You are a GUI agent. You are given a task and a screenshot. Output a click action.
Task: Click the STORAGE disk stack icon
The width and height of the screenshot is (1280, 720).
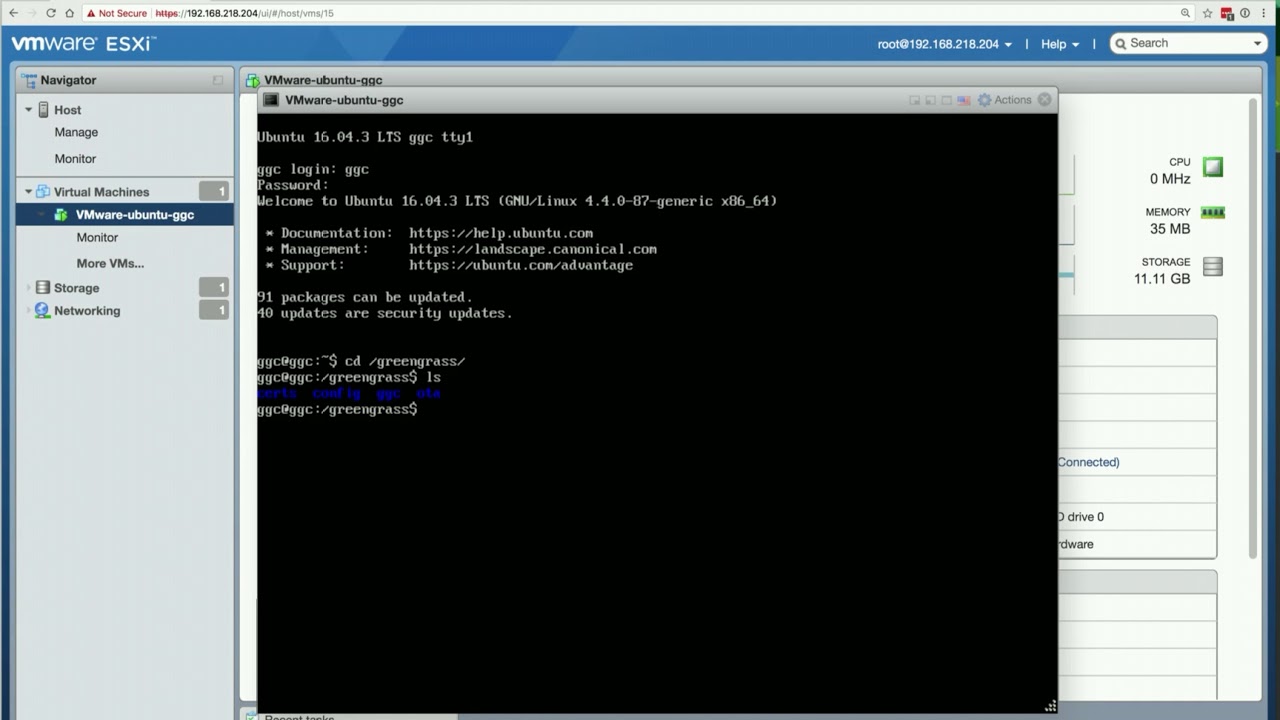[1213, 266]
